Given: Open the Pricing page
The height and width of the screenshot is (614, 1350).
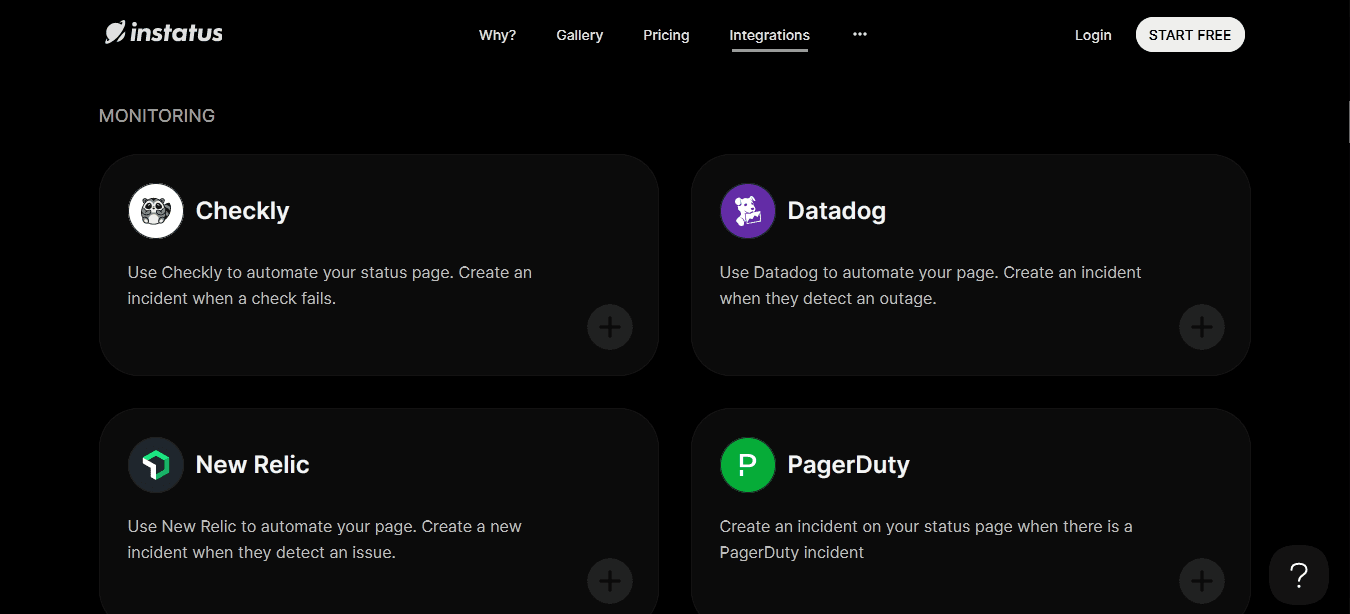Looking at the screenshot, I should coord(666,35).
